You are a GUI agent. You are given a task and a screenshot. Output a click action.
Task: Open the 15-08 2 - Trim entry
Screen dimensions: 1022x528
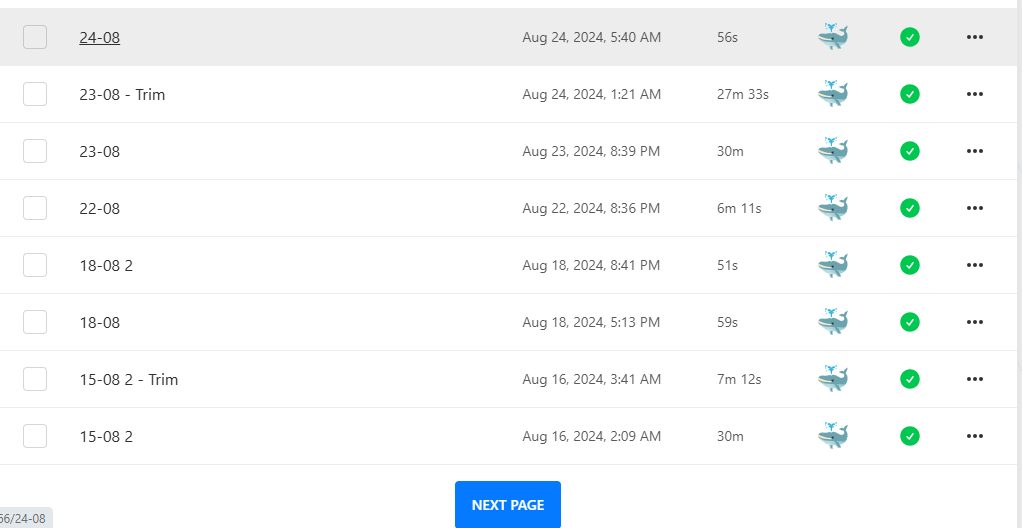(129, 380)
